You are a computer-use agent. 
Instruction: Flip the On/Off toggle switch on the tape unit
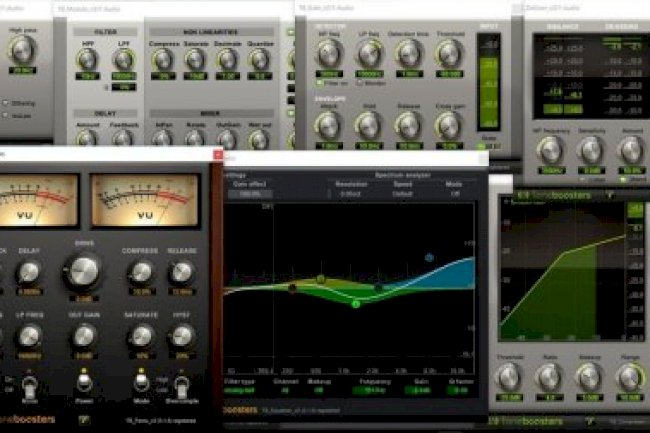[x=29, y=385]
